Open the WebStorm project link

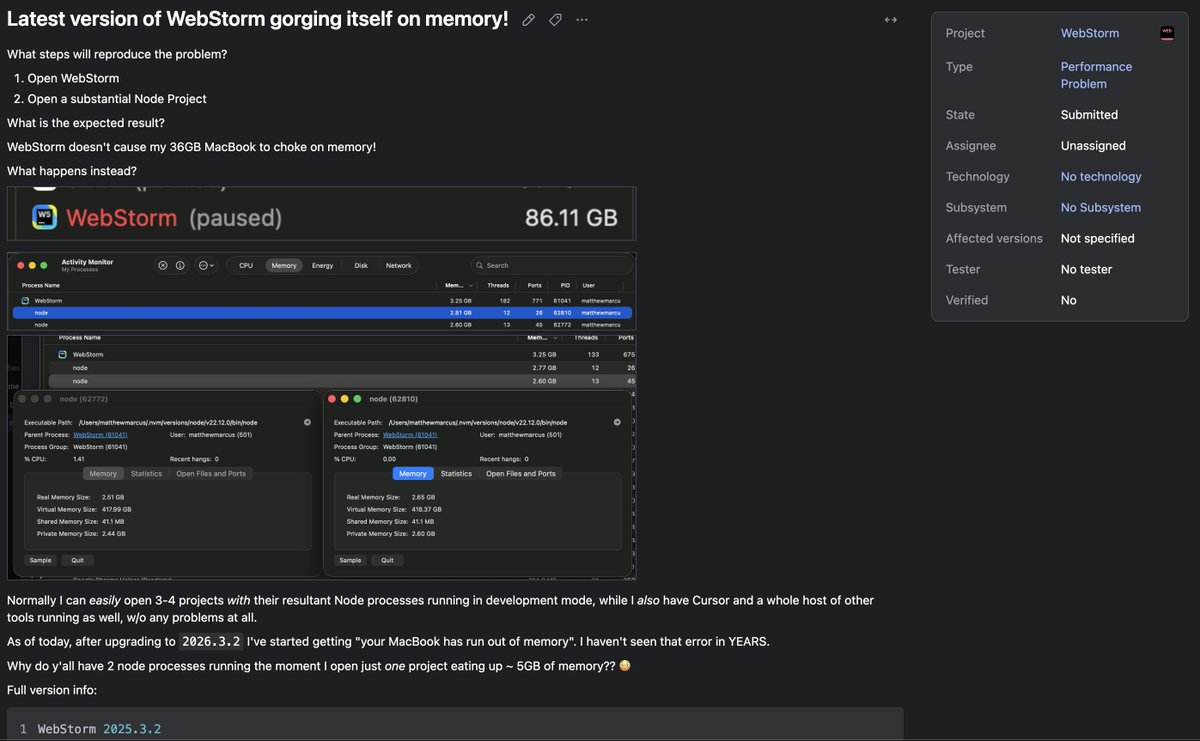[x=1090, y=33]
